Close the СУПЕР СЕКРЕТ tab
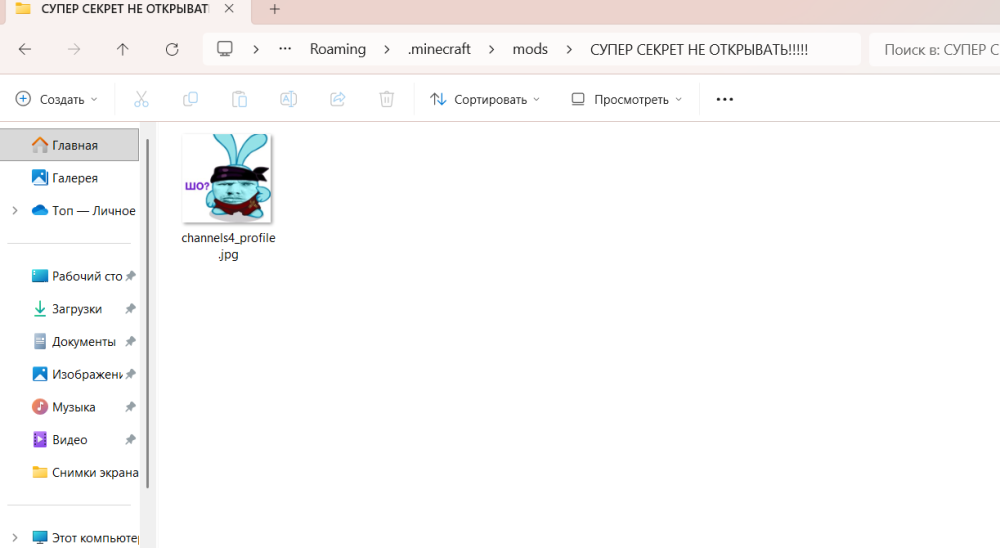 click(229, 9)
